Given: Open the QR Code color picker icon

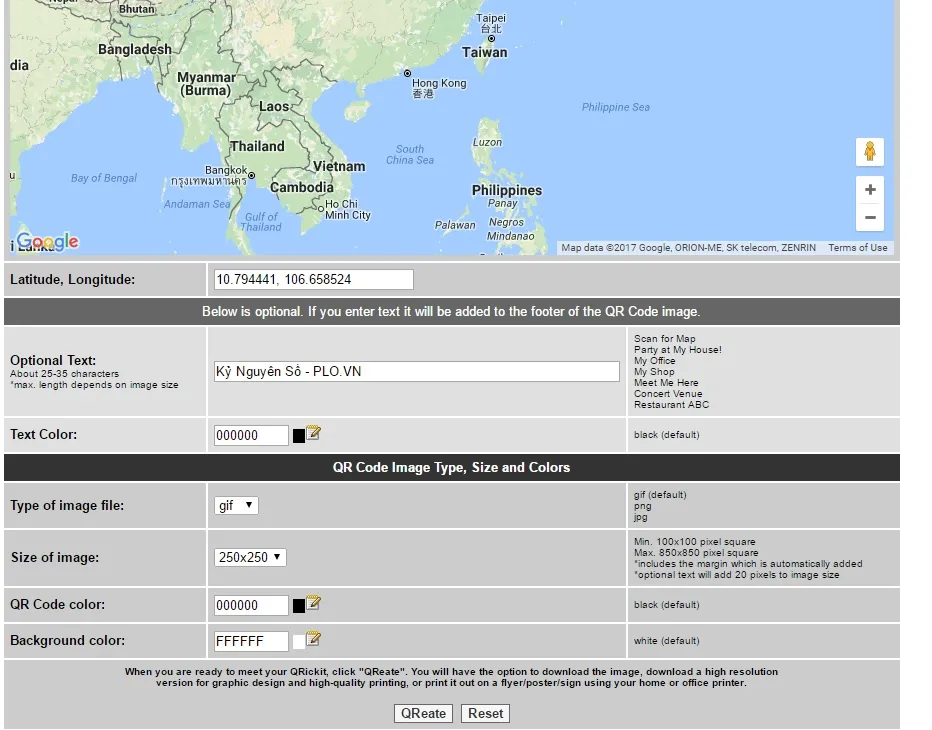Looking at the screenshot, I should click(x=314, y=604).
